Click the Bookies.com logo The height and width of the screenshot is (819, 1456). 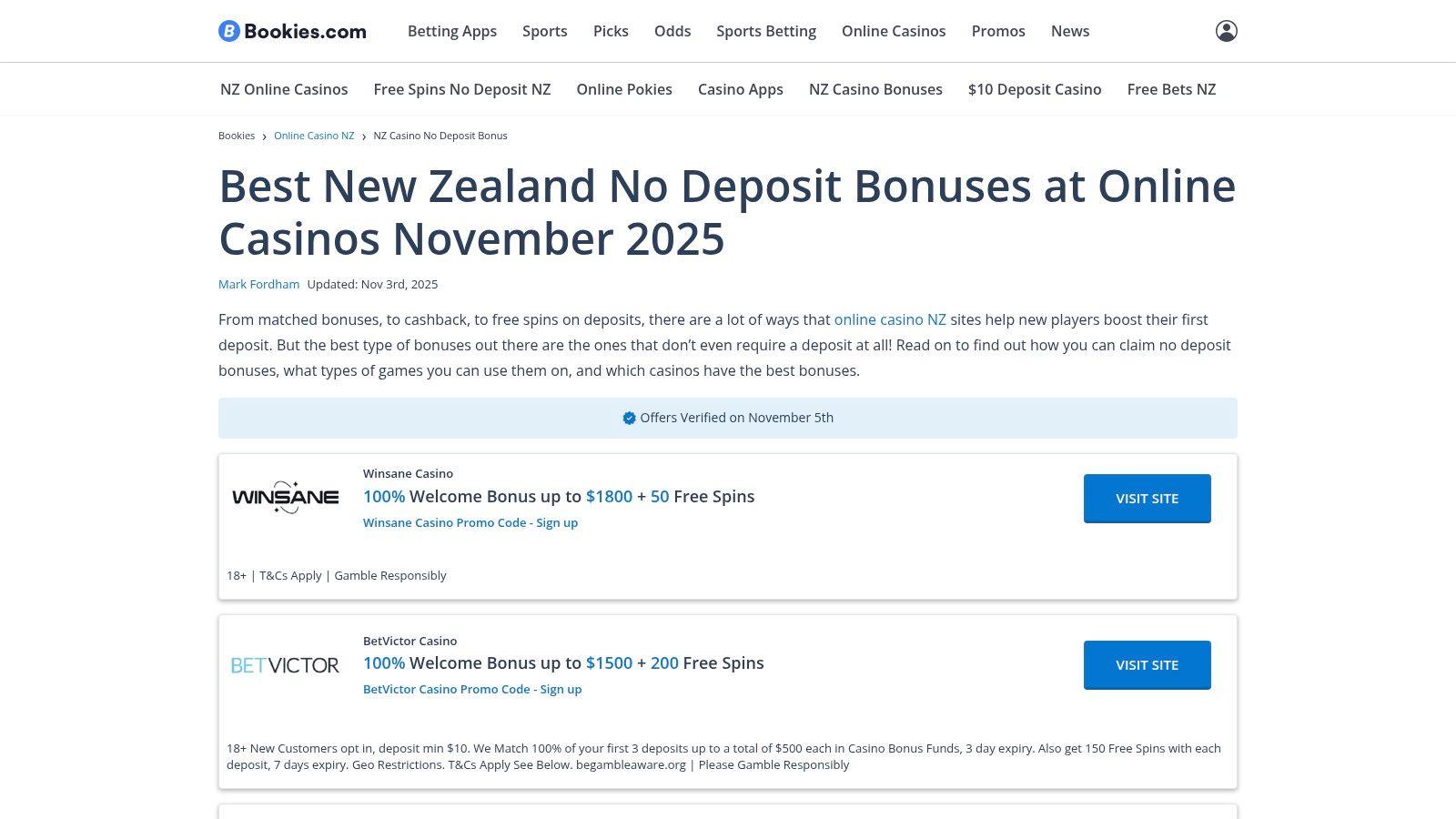coord(292,30)
